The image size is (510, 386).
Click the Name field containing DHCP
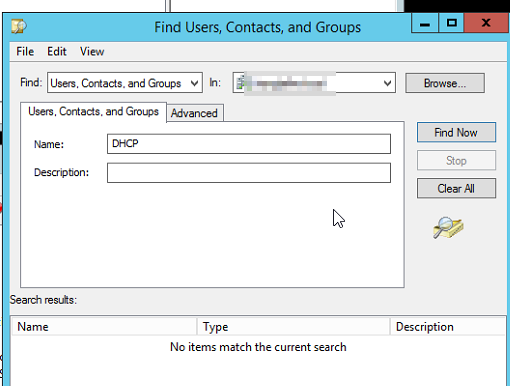point(249,144)
